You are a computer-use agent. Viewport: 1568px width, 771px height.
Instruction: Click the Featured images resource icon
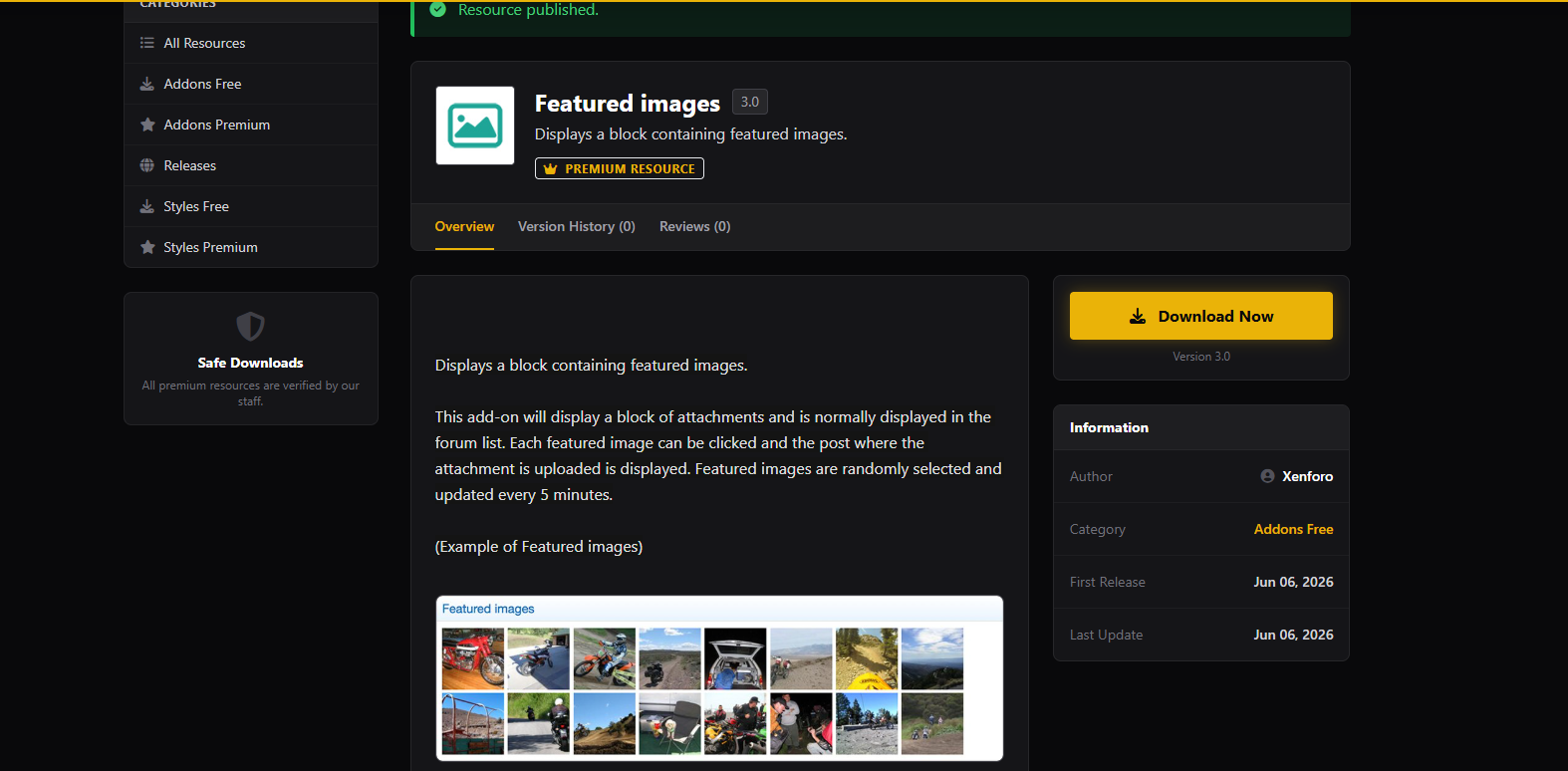(x=475, y=126)
